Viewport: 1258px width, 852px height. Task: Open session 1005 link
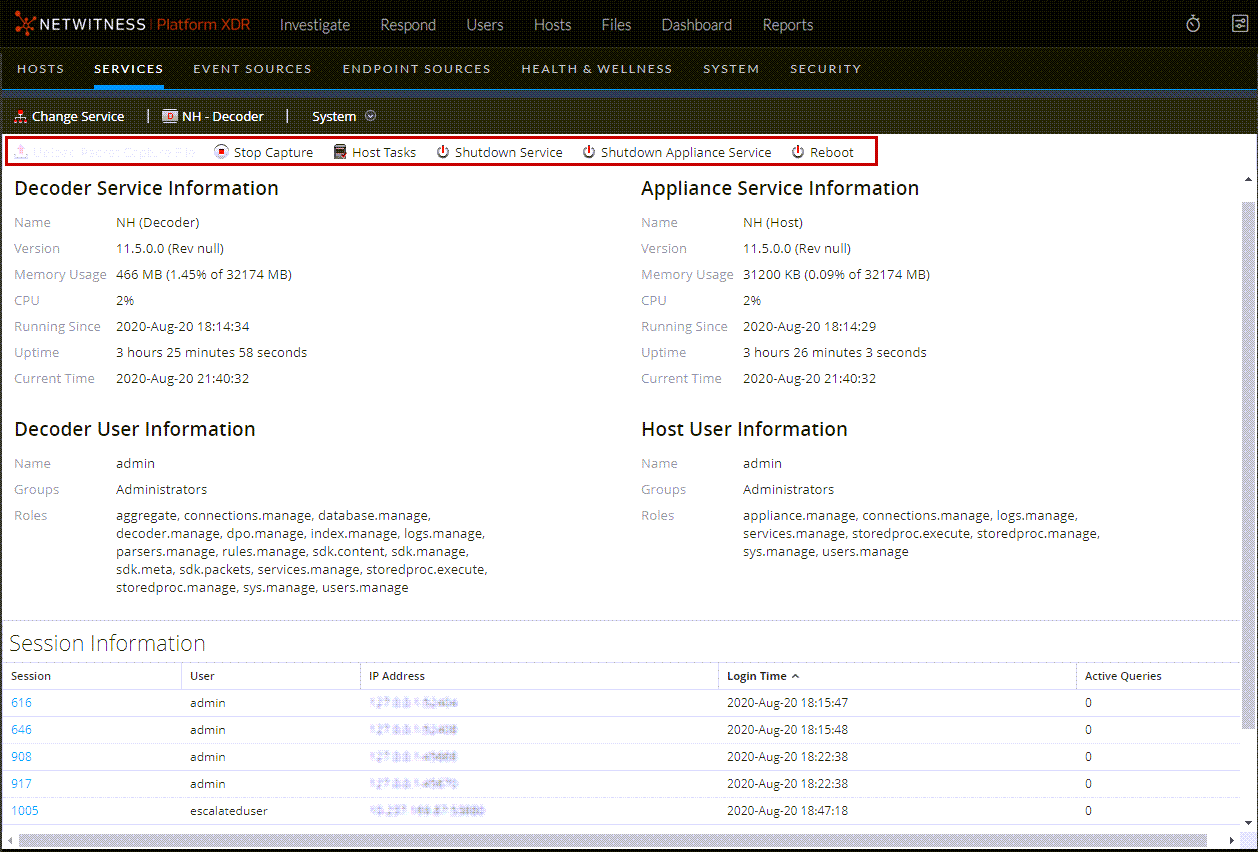[24, 810]
